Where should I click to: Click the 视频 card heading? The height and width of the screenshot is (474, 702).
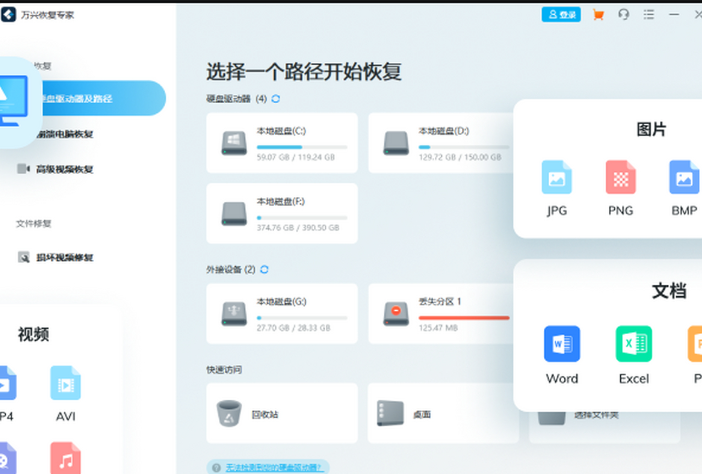(x=34, y=334)
